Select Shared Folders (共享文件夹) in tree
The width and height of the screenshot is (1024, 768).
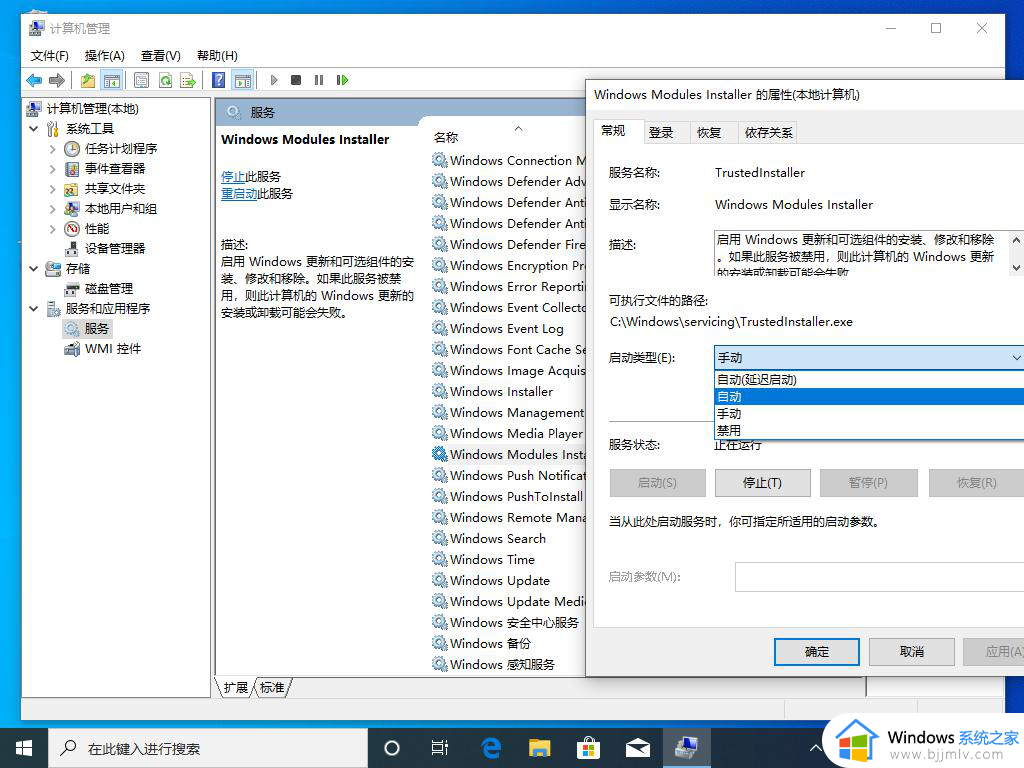pyautogui.click(x=115, y=189)
